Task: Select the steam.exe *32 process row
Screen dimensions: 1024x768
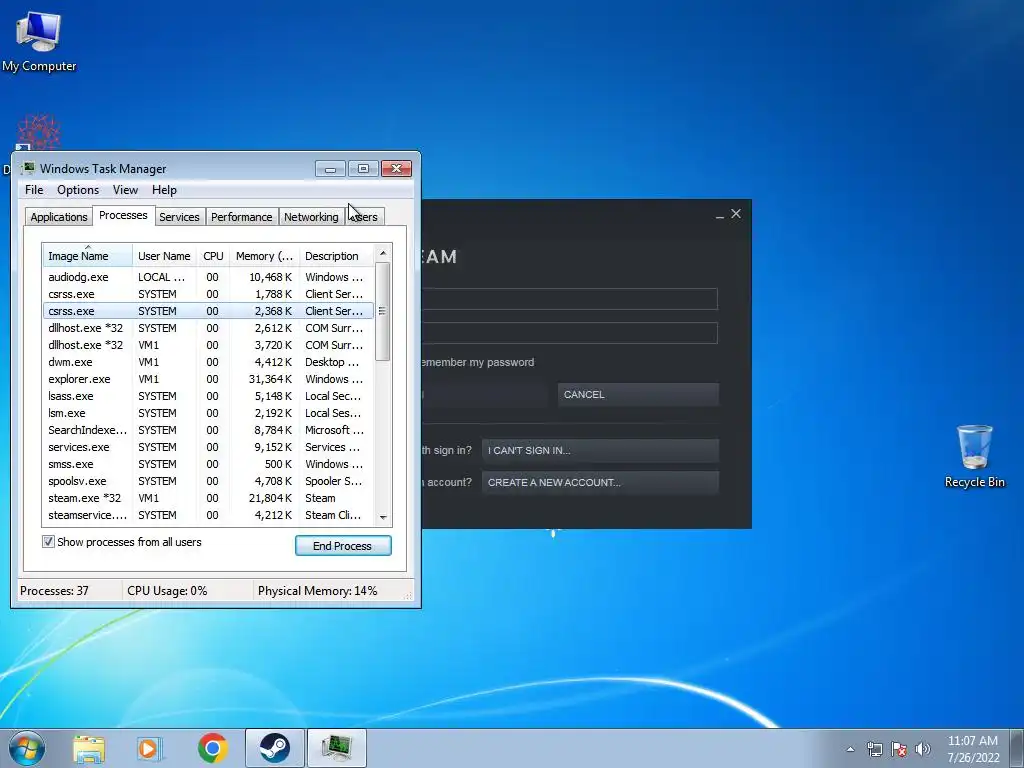Action: point(208,498)
